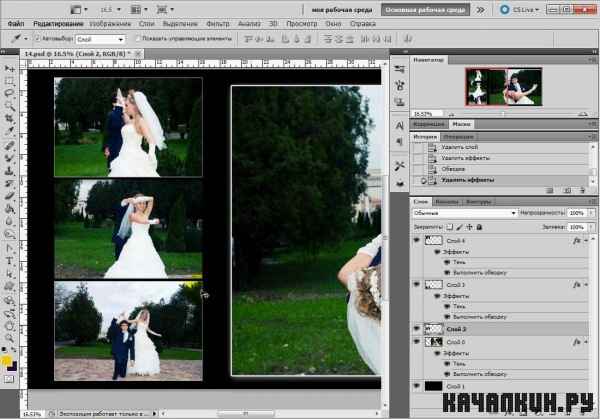Click the Navigator preview thumbnail

coord(504,86)
